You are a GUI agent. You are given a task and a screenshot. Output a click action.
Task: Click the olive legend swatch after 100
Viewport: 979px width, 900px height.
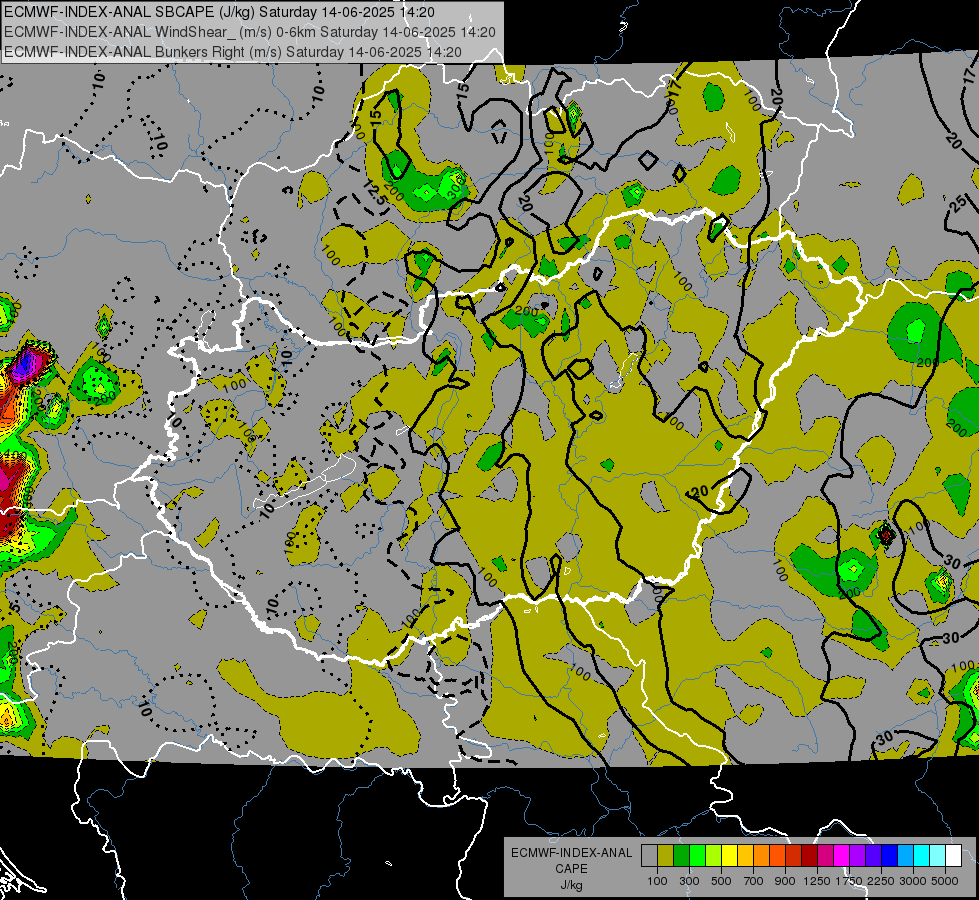665,856
